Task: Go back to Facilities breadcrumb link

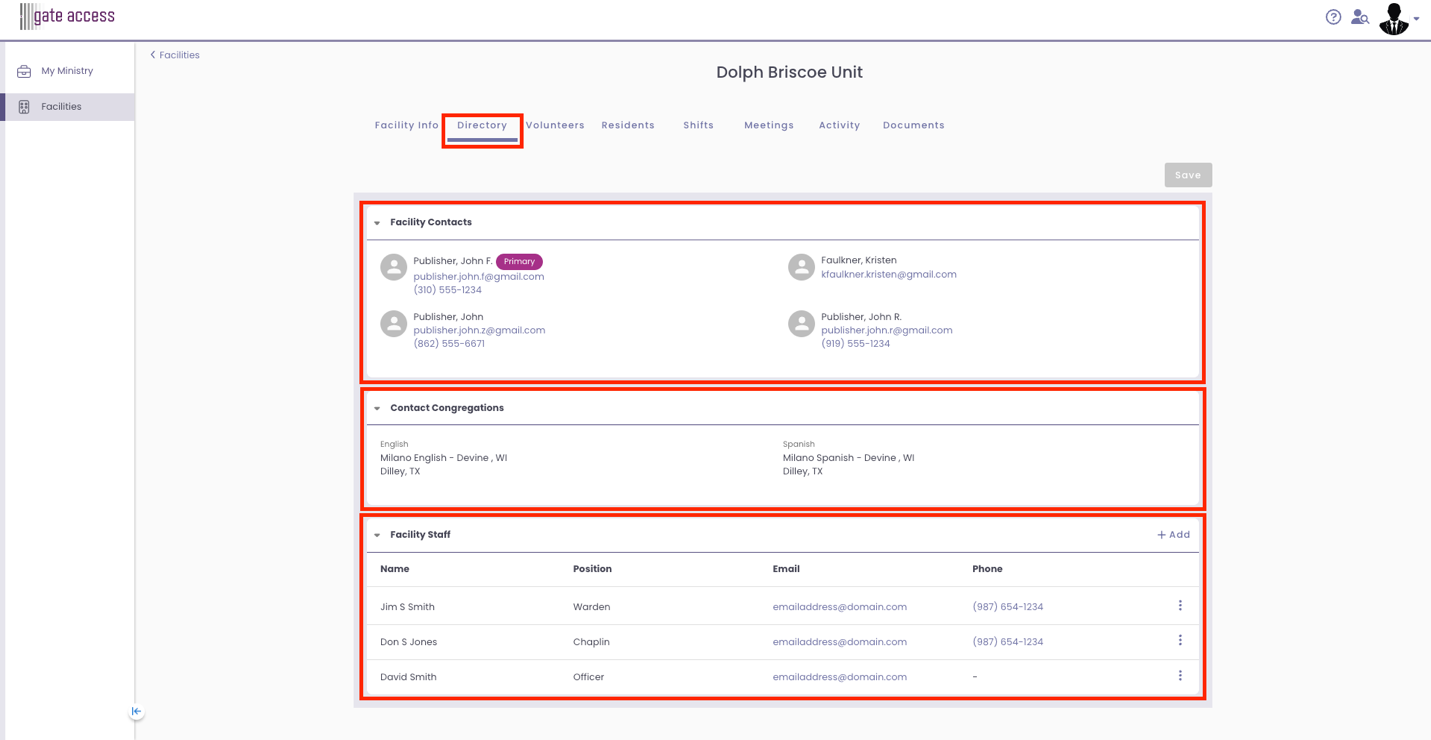Action: 175,55
